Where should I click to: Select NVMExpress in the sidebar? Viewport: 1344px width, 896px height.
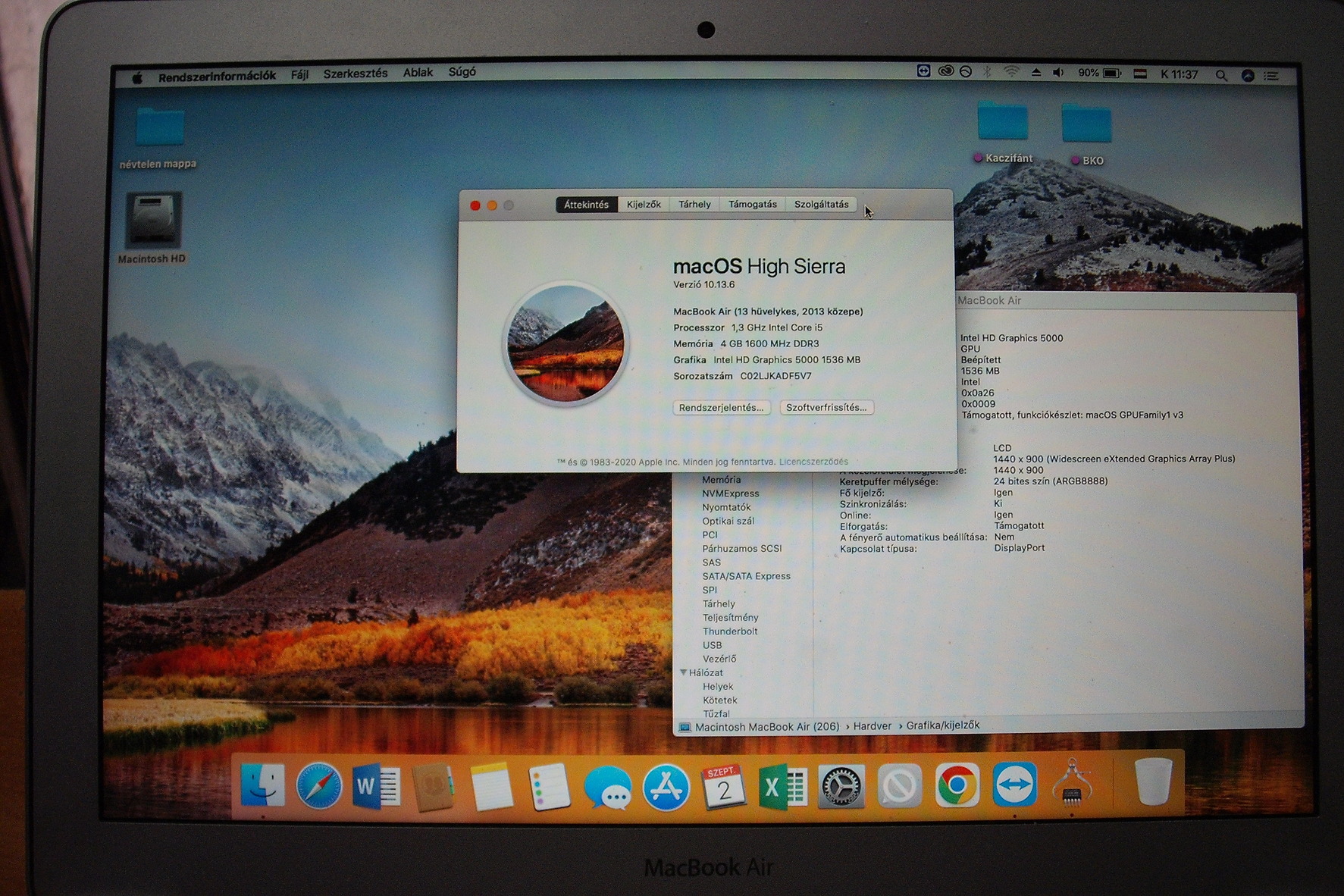[x=730, y=493]
